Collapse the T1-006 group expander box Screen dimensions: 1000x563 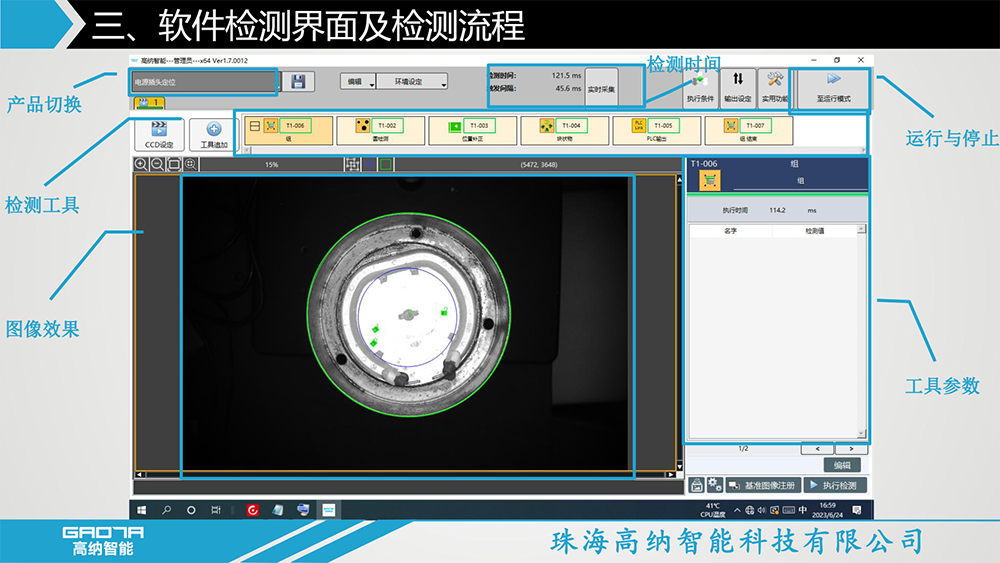click(x=254, y=126)
